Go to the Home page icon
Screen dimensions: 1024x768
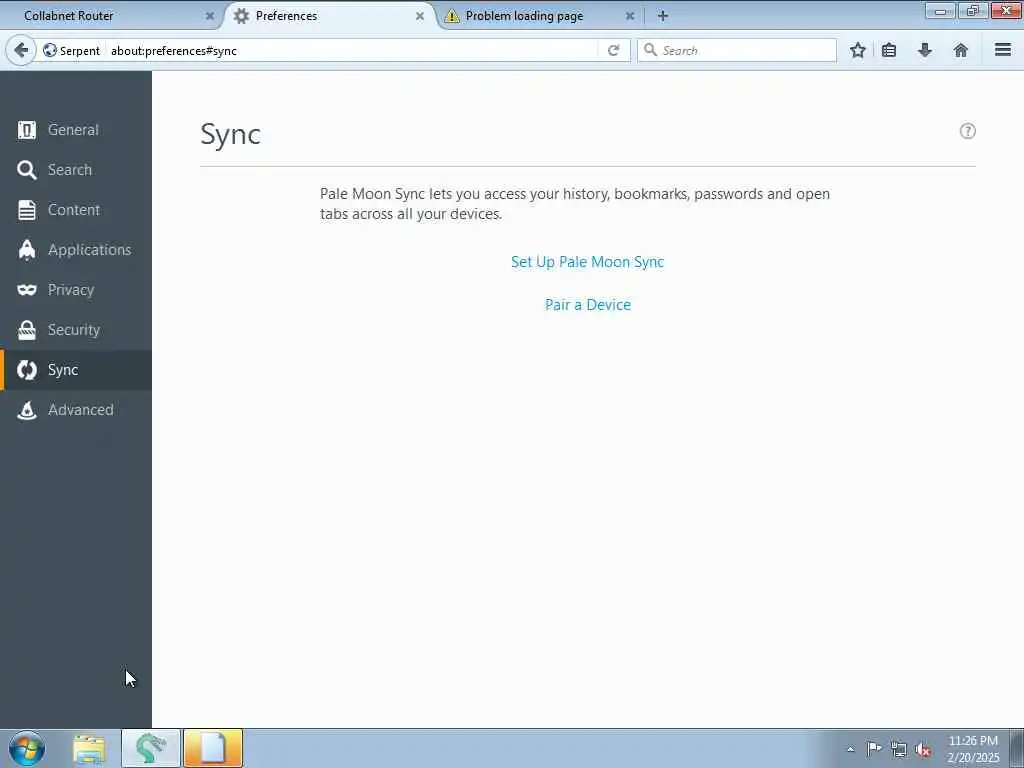[x=960, y=50]
